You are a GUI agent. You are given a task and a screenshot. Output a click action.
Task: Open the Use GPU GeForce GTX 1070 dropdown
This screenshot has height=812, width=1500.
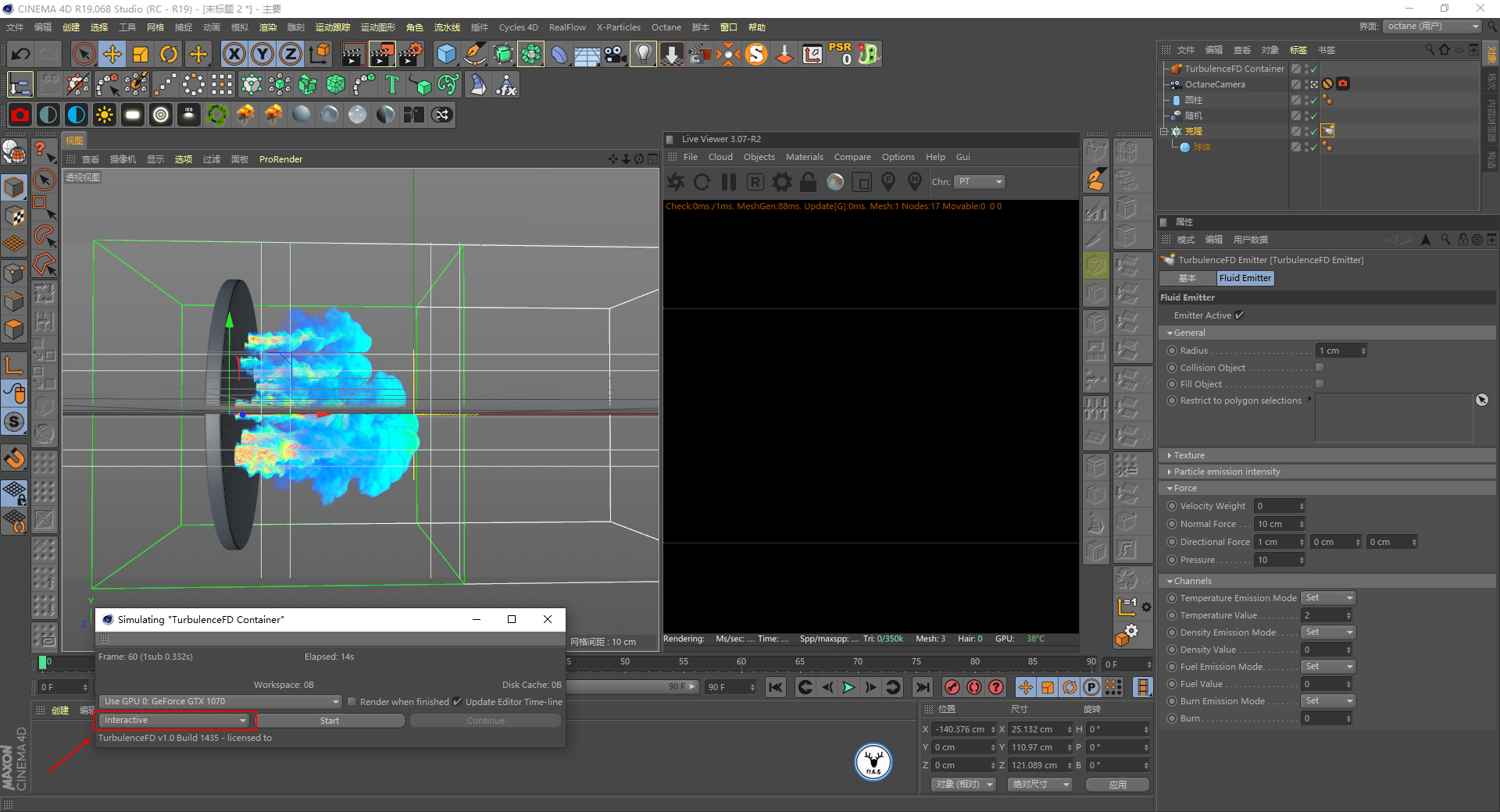(221, 701)
